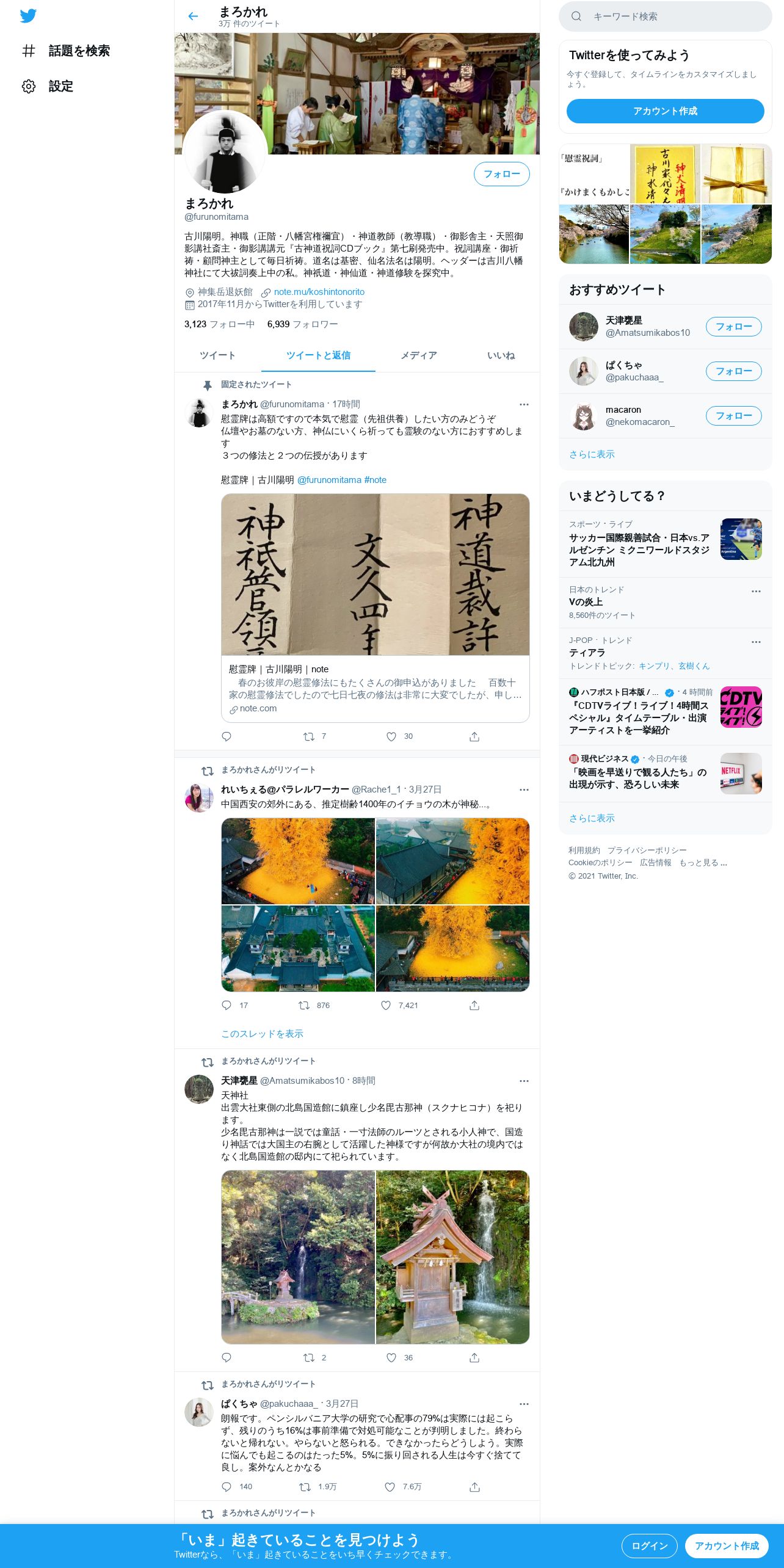This screenshot has height=1568, width=784.
Task: Open more options on pinned tweet
Action: tap(524, 404)
